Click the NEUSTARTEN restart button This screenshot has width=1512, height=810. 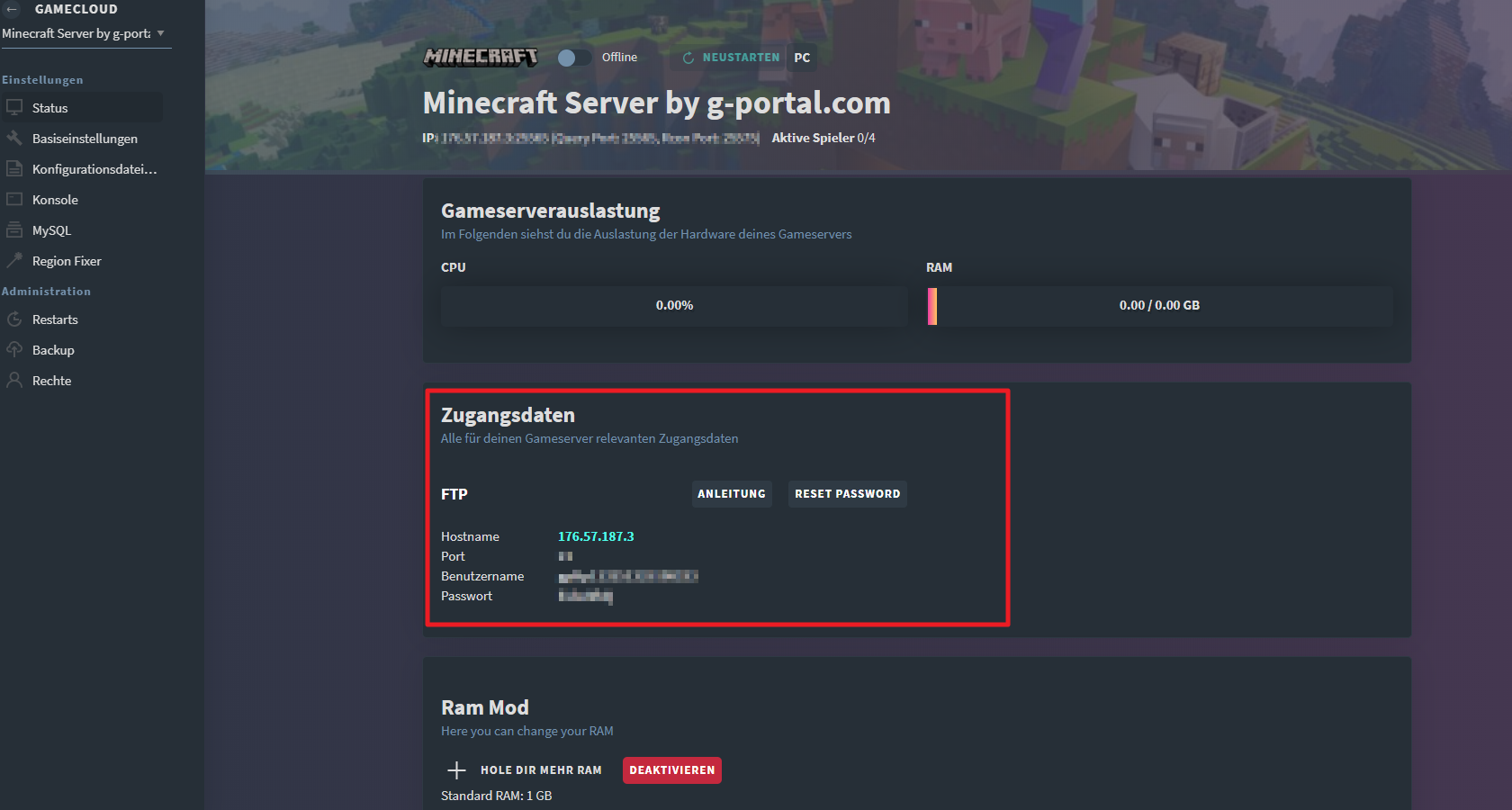click(730, 58)
